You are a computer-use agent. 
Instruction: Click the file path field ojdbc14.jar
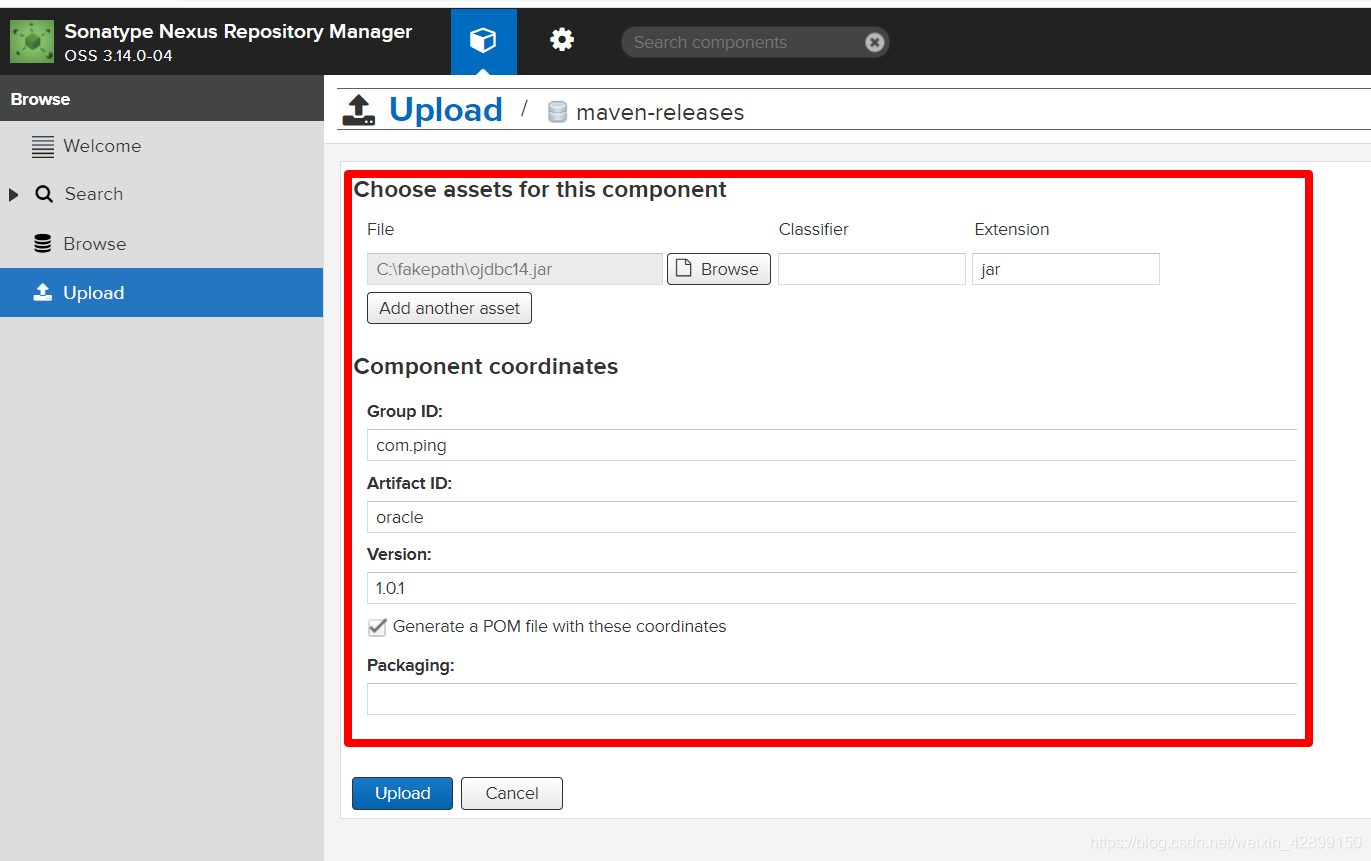point(515,269)
